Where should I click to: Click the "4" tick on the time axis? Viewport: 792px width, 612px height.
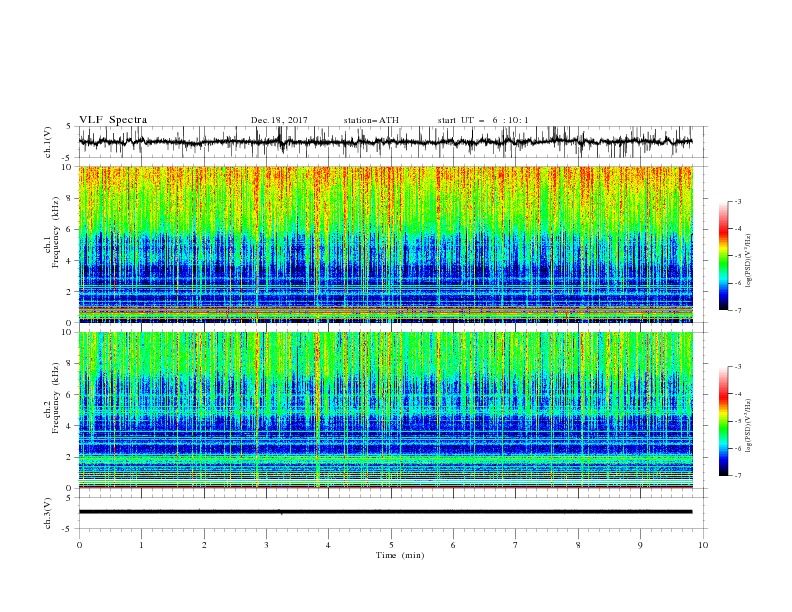(x=329, y=545)
